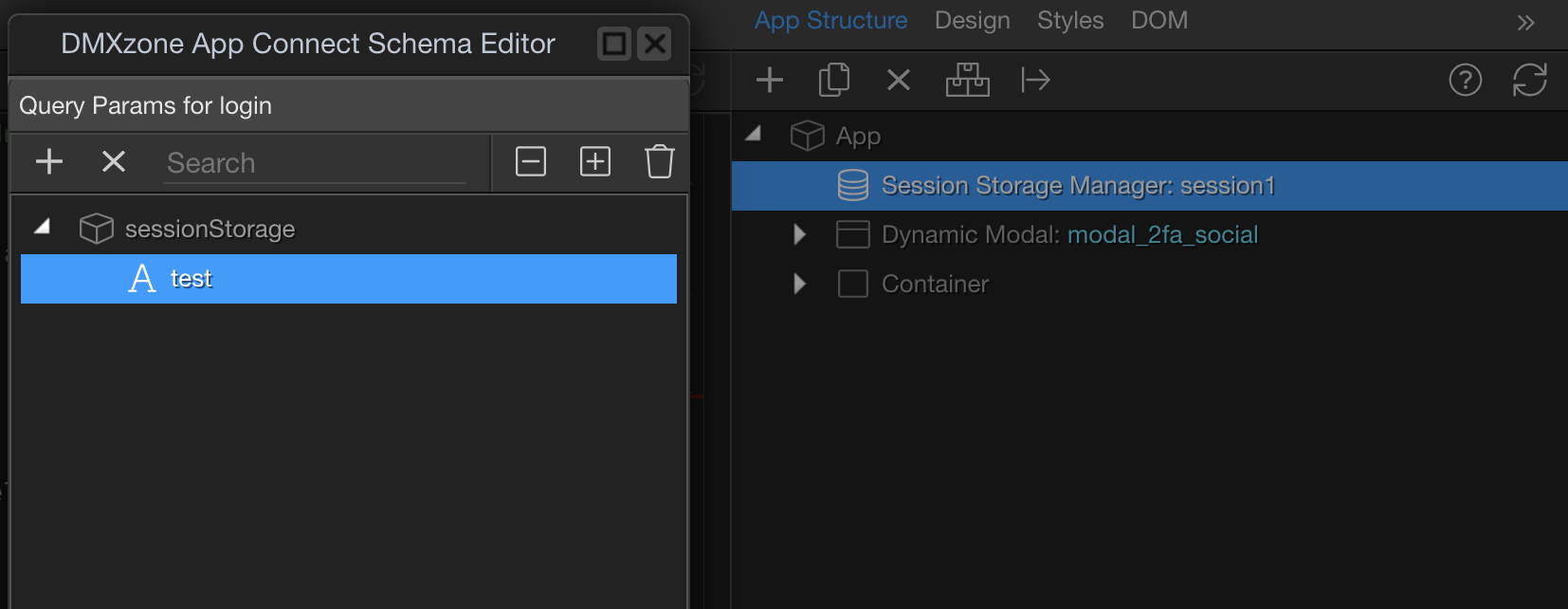Click the arrow-to-right indent icon
1568x609 pixels.
click(x=1035, y=81)
